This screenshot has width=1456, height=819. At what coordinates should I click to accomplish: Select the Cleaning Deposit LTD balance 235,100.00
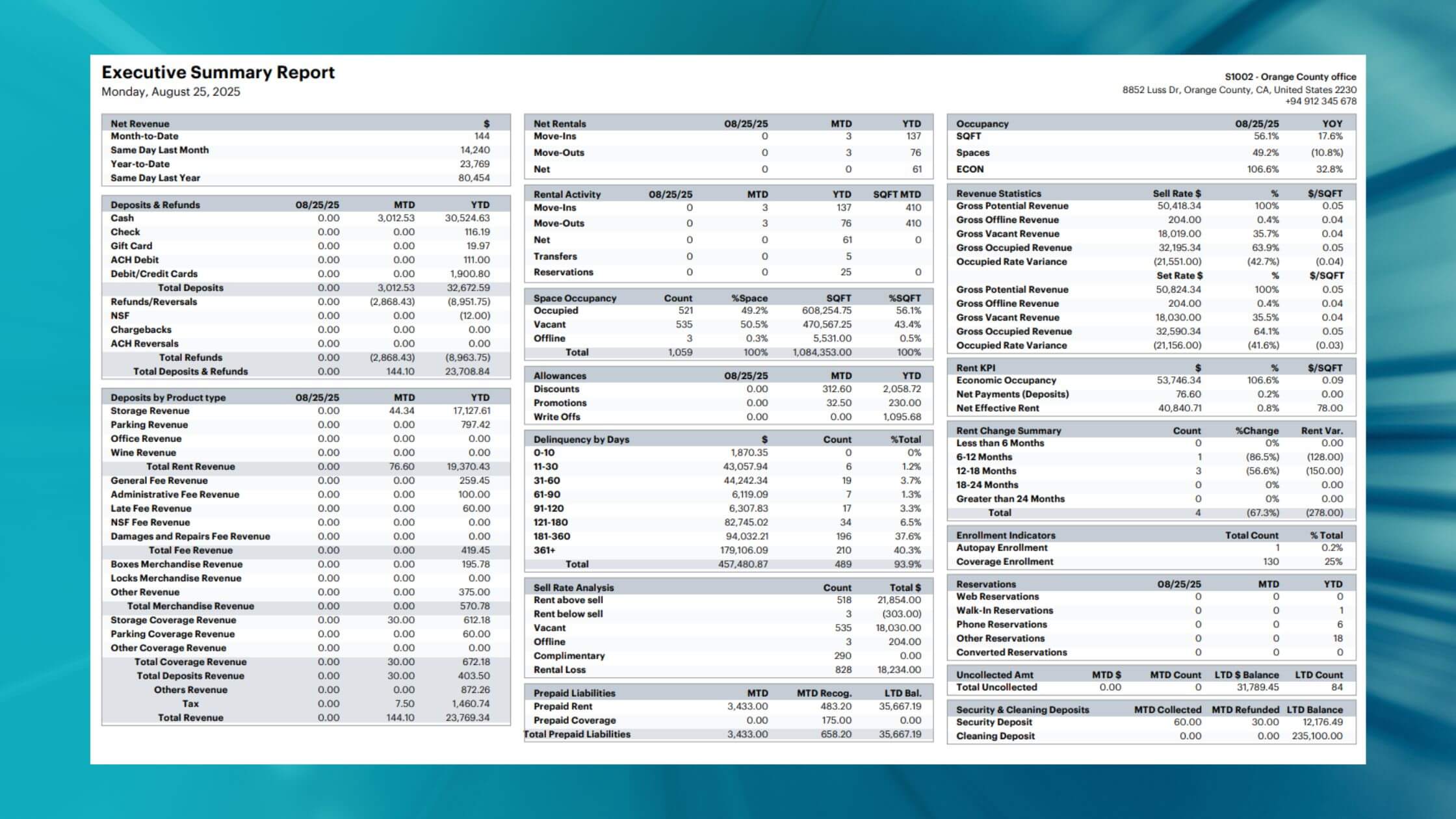pos(1317,736)
